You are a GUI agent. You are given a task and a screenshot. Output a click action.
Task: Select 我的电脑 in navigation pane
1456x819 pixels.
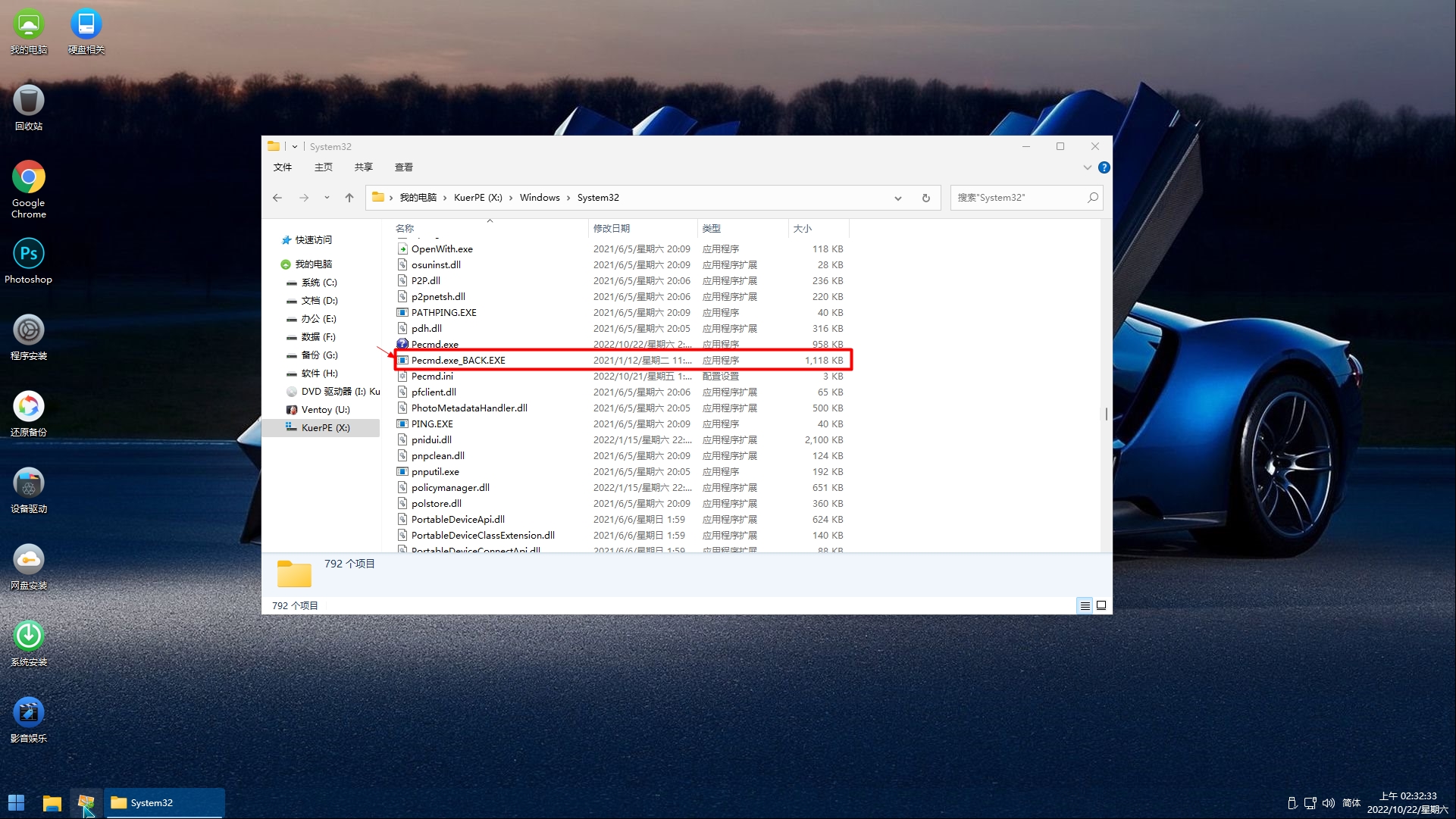coord(313,264)
